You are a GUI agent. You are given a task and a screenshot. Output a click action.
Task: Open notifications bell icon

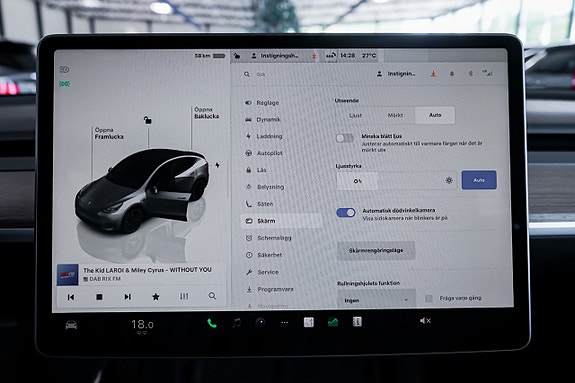tap(452, 74)
